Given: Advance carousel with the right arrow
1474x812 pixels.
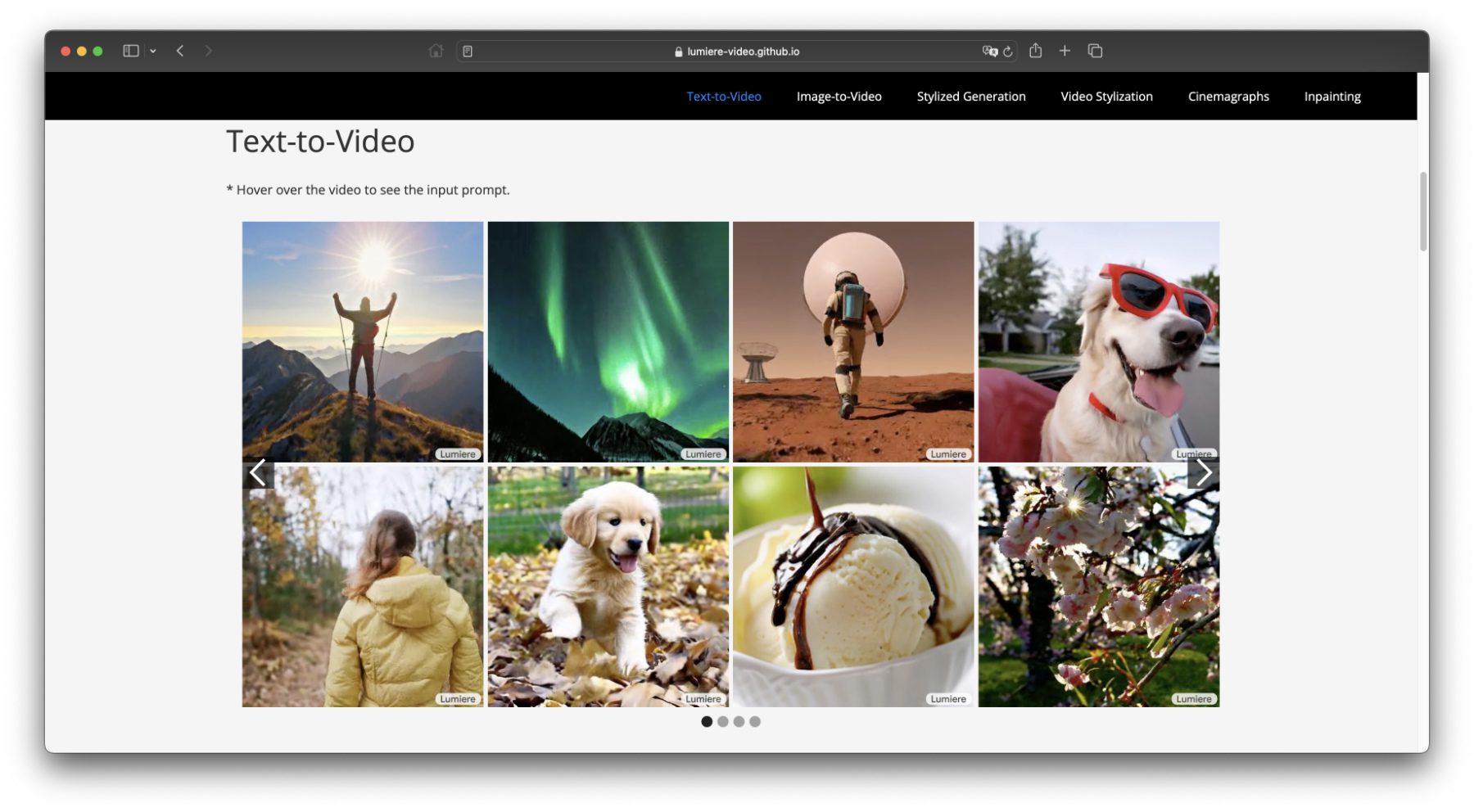Looking at the screenshot, I should click(x=1203, y=472).
